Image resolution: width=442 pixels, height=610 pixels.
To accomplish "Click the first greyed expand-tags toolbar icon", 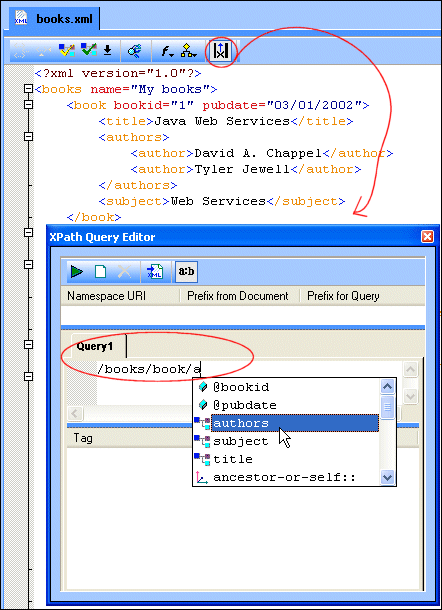I will pyautogui.click(x=19, y=51).
